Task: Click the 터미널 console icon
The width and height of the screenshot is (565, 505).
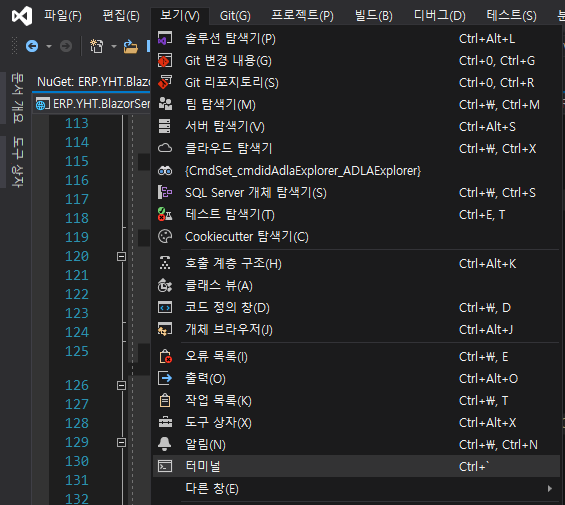Action: pos(165,466)
